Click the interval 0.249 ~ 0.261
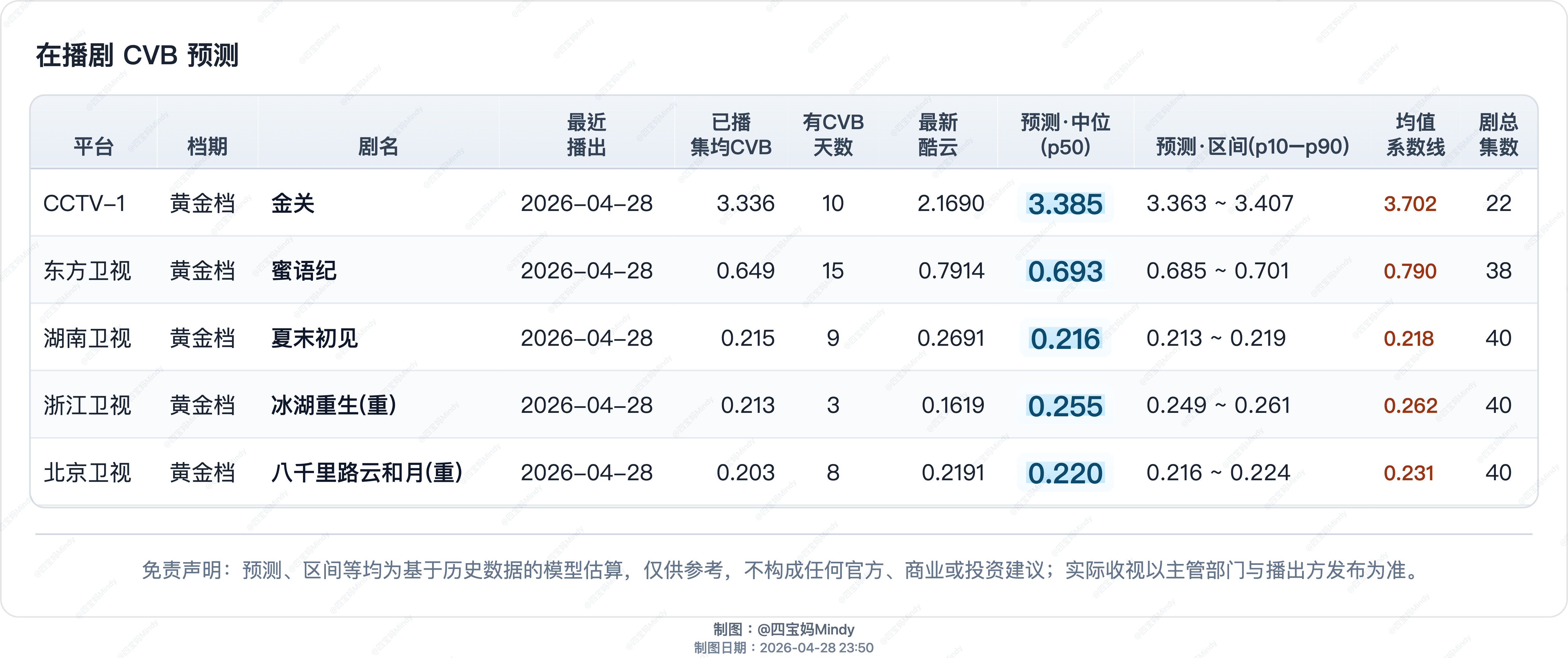 point(1219,405)
